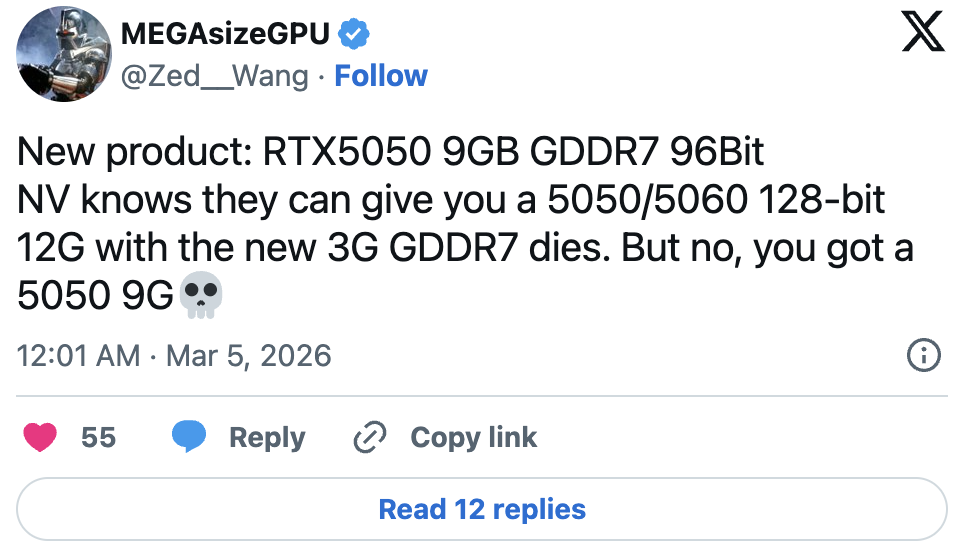Click the blue verified badge

point(354,34)
